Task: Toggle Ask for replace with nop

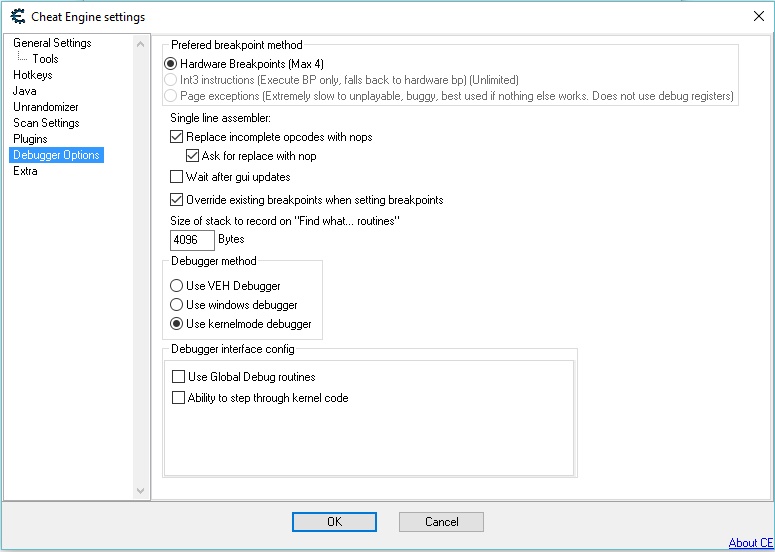Action: pos(194,156)
